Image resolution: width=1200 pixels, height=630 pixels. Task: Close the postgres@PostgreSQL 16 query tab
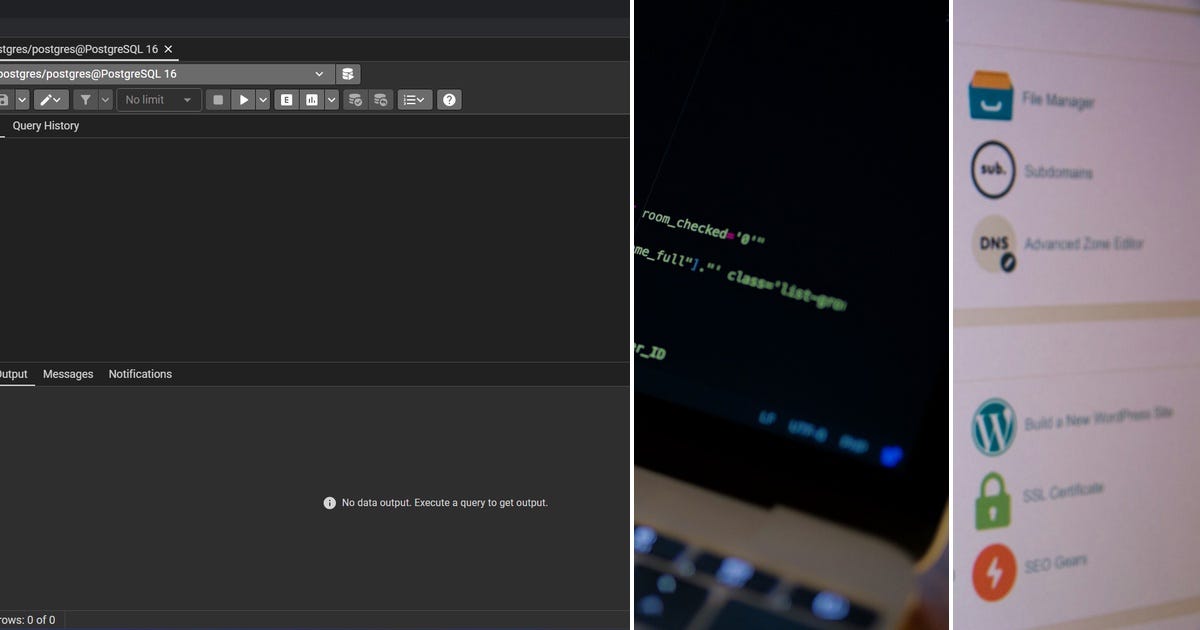168,49
